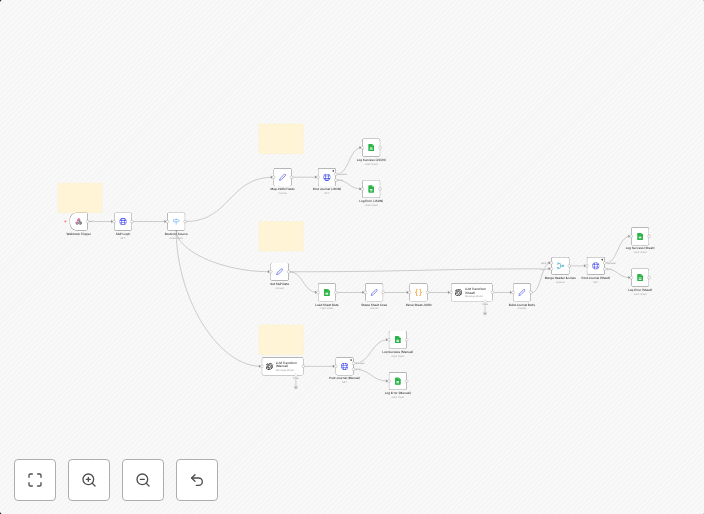704x514 pixels.
Task: Click the red plus beside Webhook Trigger
Action: tap(65, 221)
